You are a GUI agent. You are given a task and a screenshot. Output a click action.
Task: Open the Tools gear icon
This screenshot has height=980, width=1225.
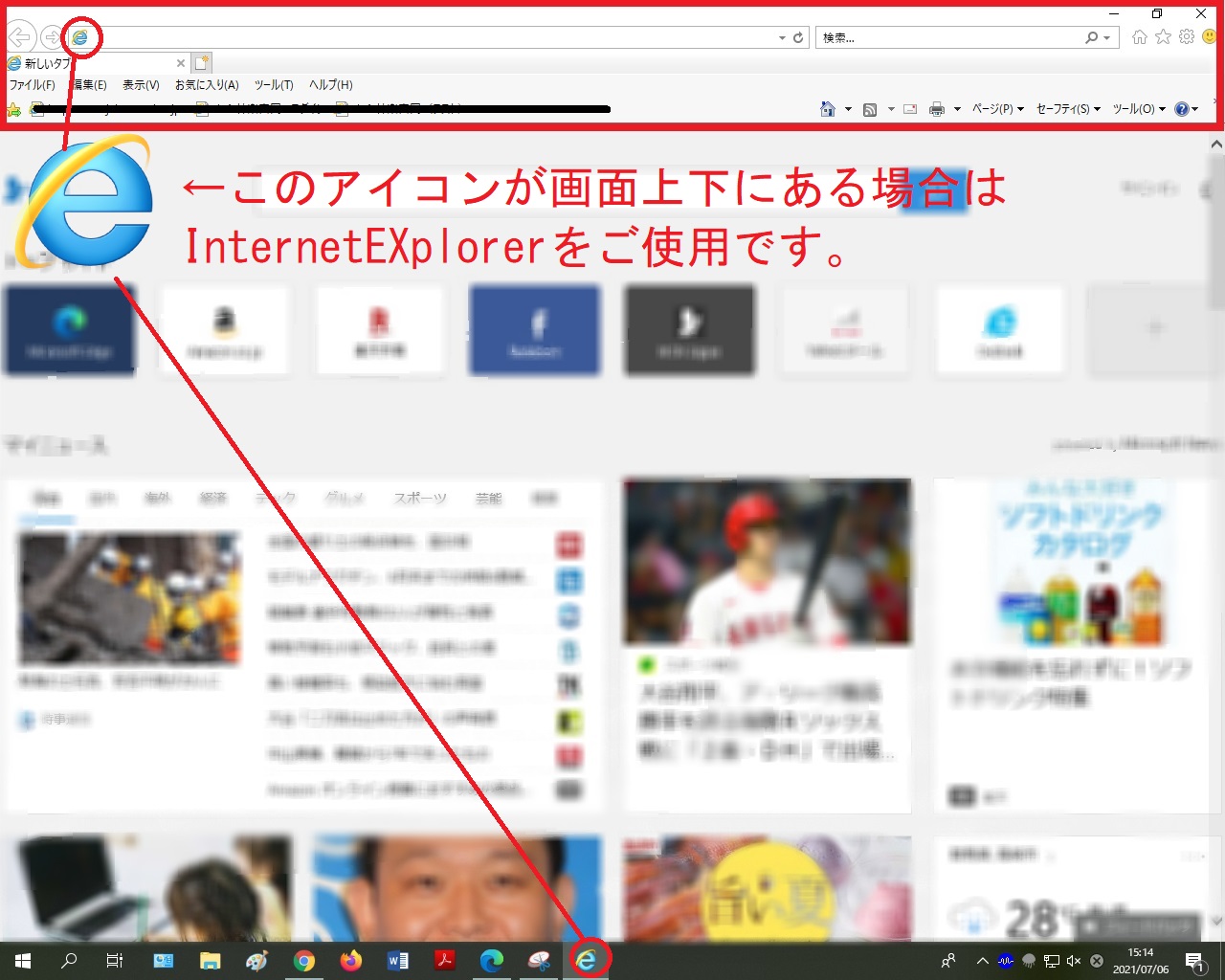point(1187,36)
